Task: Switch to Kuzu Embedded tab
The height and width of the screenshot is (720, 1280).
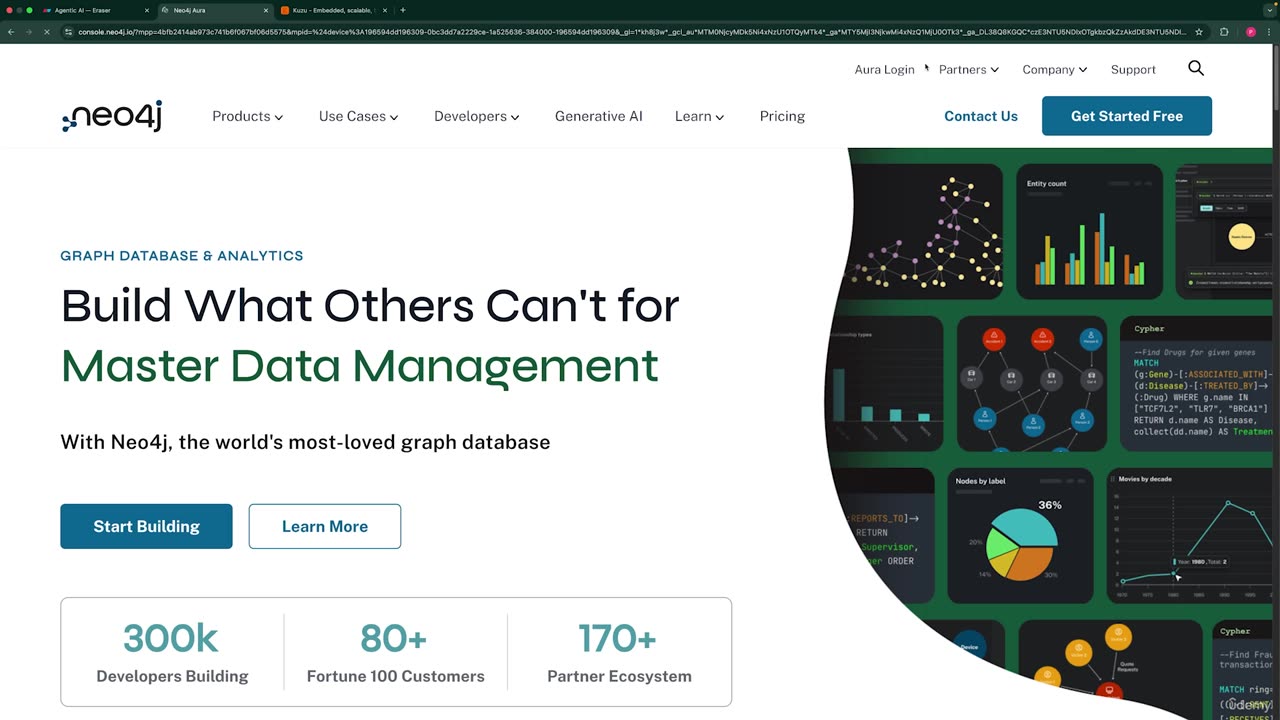Action: click(333, 10)
